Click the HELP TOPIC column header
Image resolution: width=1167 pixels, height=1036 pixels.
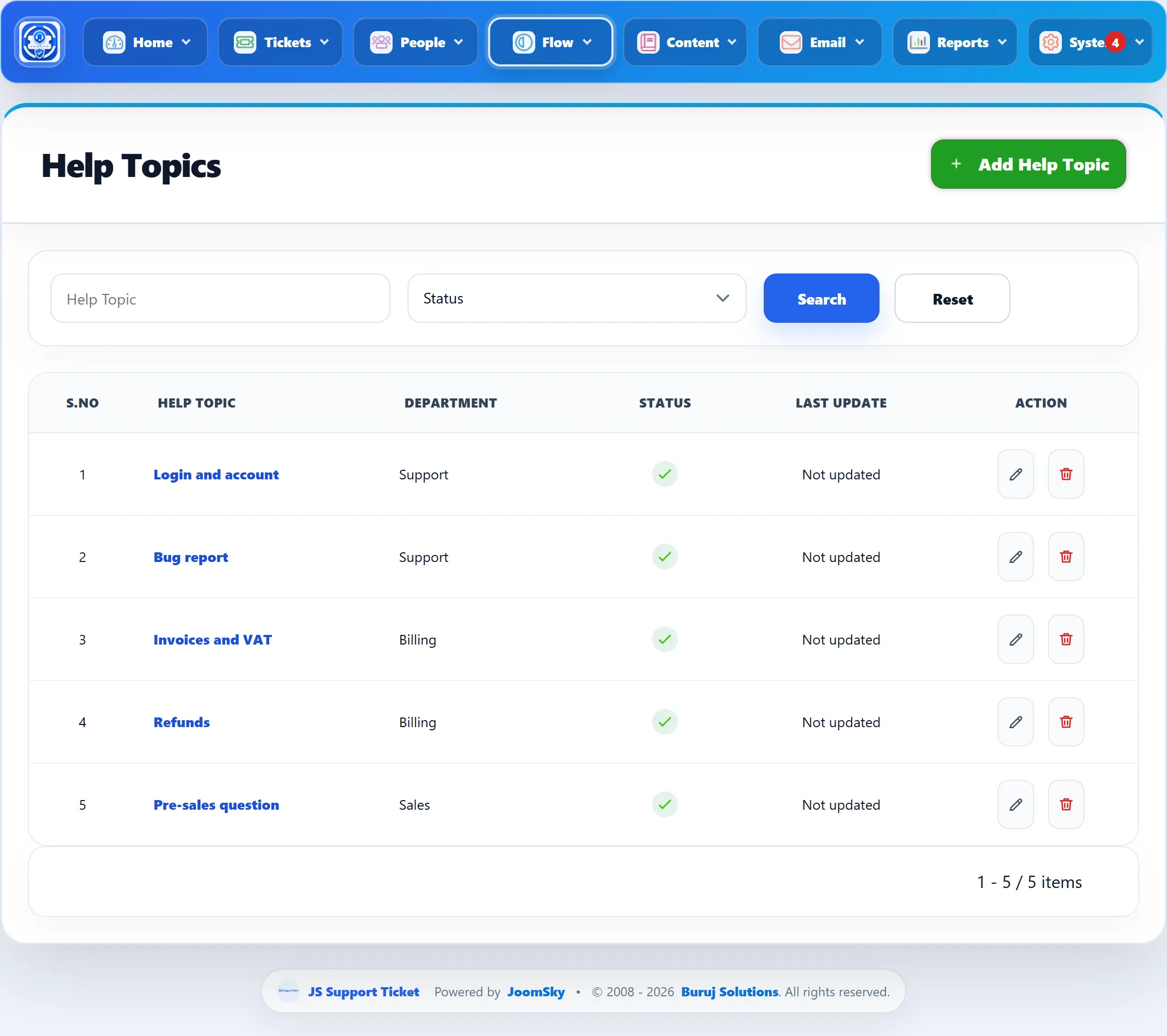pos(196,403)
